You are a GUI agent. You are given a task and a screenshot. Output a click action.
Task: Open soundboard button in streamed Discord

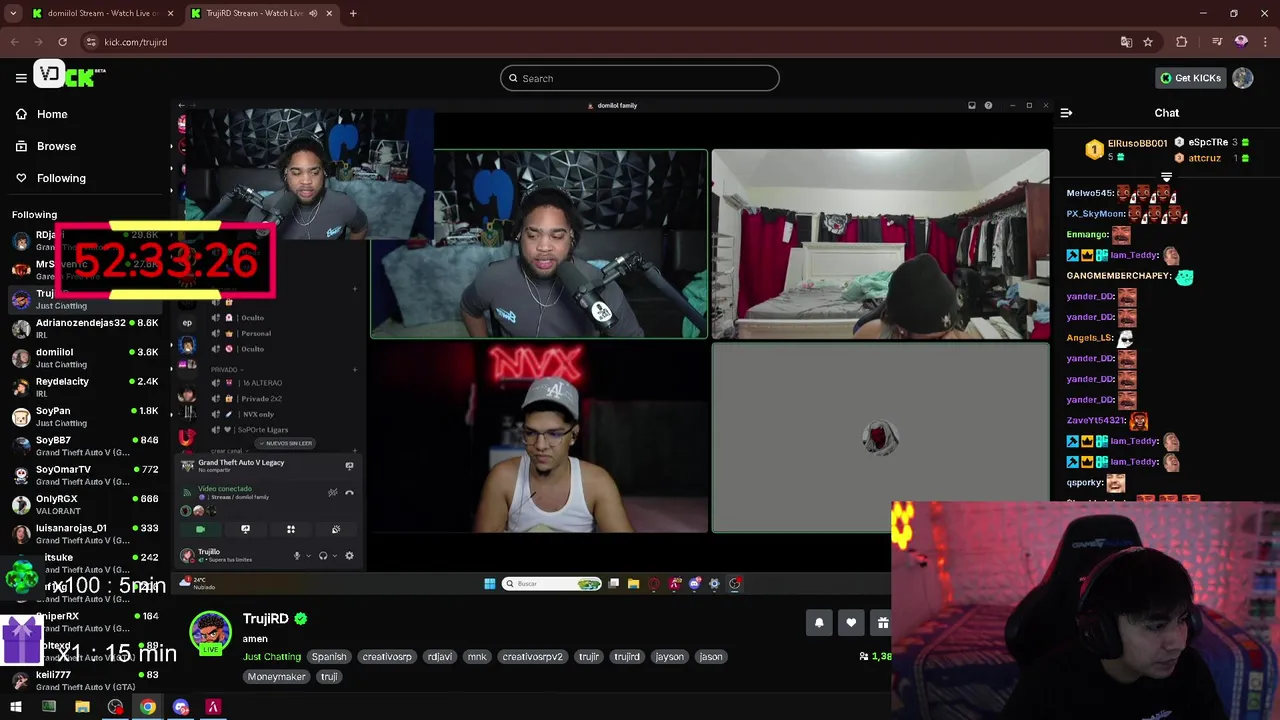[336, 529]
